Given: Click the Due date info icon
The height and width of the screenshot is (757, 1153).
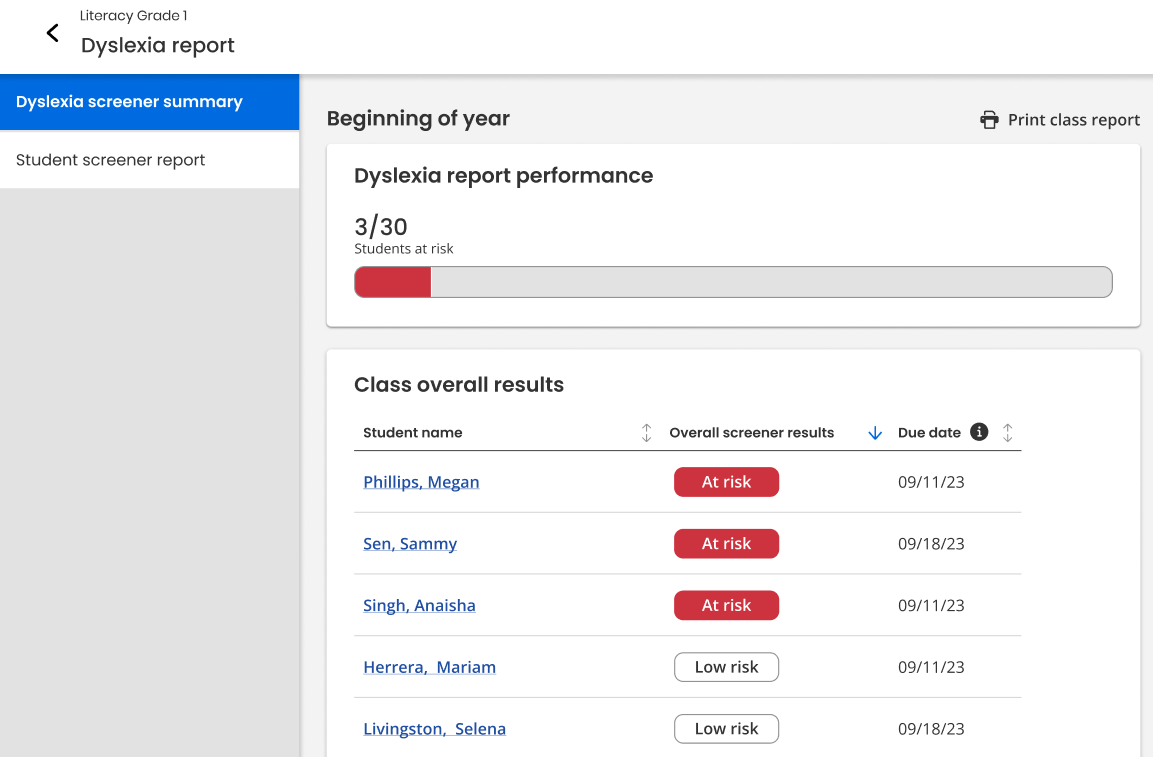Looking at the screenshot, I should click(x=979, y=432).
